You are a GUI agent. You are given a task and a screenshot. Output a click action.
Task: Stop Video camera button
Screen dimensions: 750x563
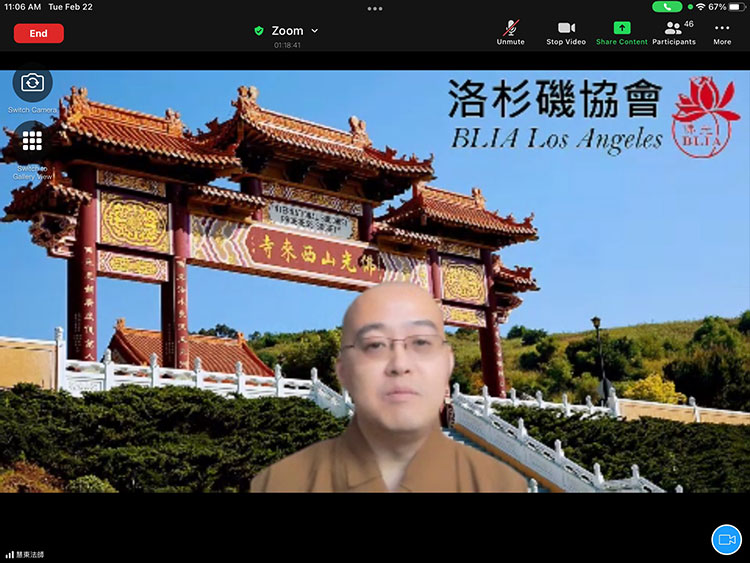point(566,33)
